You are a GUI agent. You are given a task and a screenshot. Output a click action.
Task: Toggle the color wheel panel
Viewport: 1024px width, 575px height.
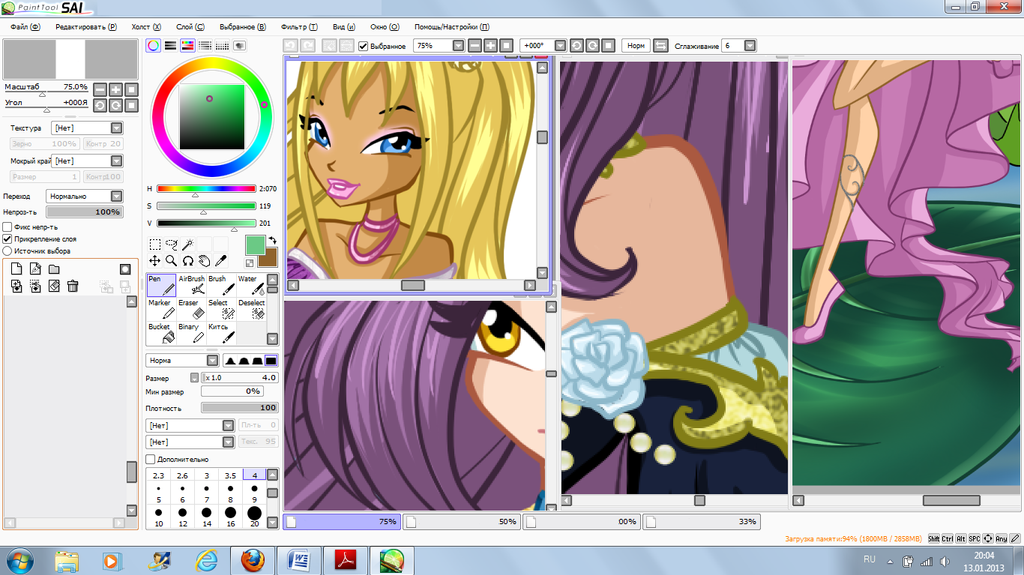(x=153, y=46)
